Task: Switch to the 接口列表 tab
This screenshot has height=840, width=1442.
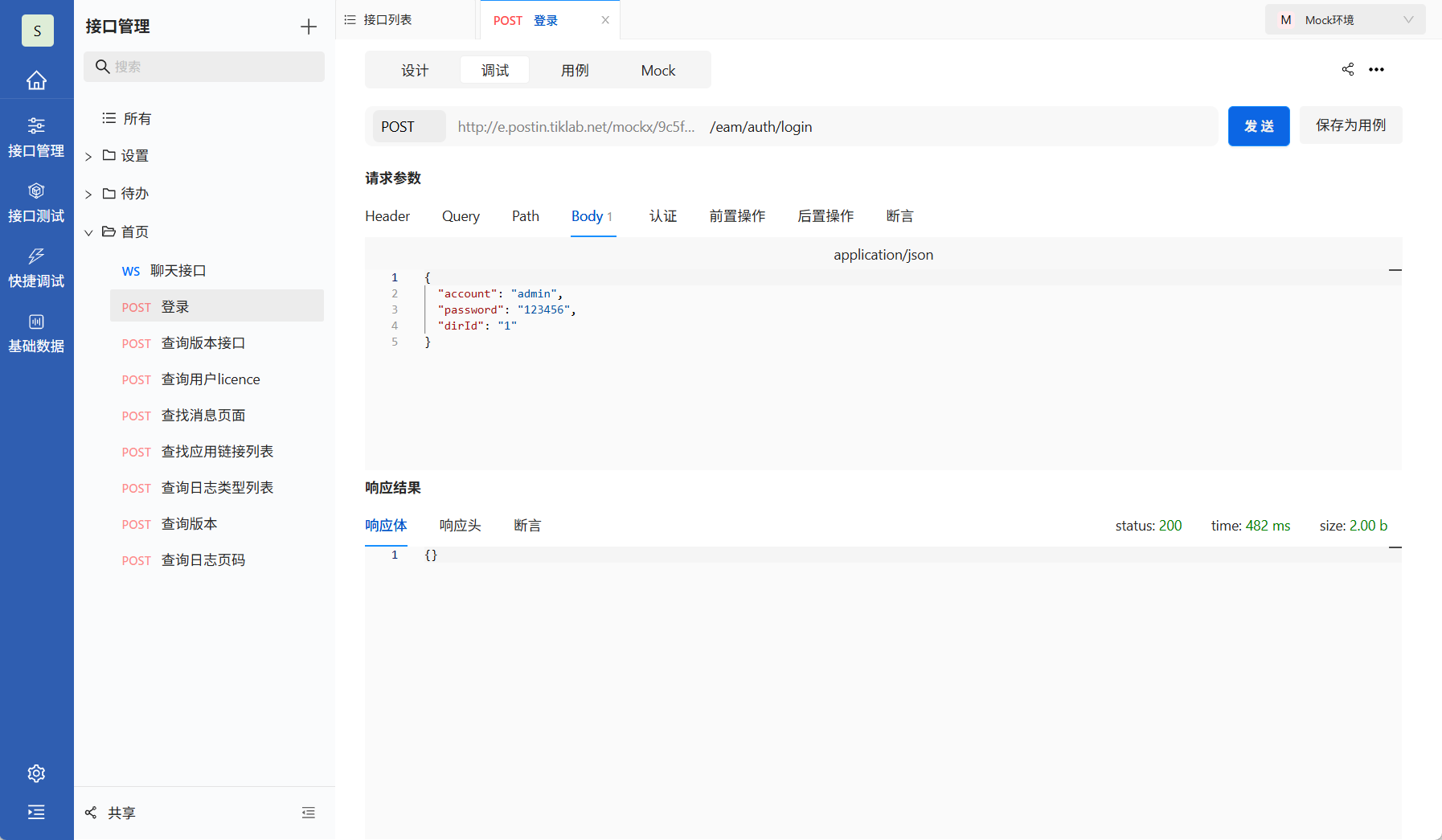Action: click(x=379, y=19)
